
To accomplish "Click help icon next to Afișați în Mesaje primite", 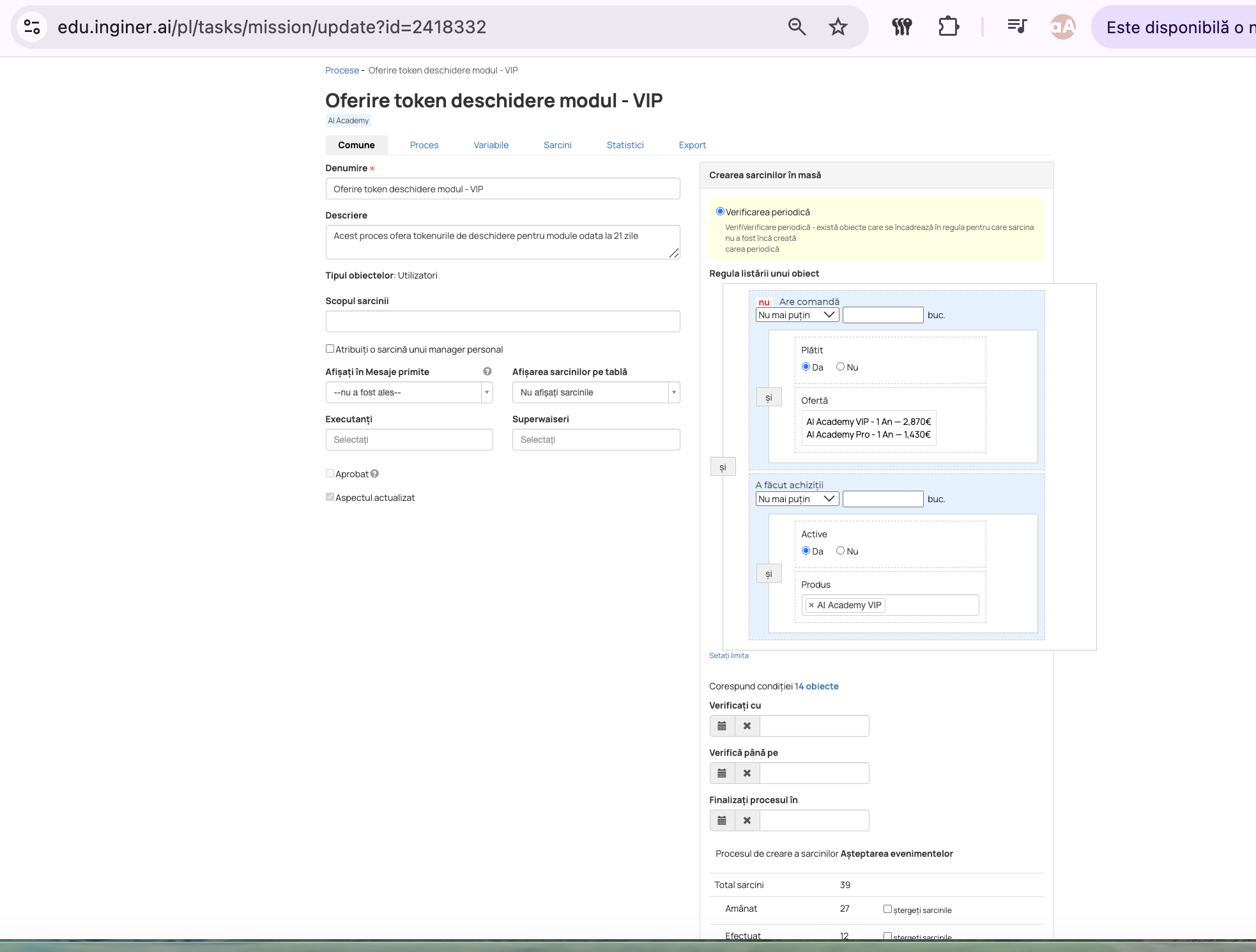I will pyautogui.click(x=487, y=371).
